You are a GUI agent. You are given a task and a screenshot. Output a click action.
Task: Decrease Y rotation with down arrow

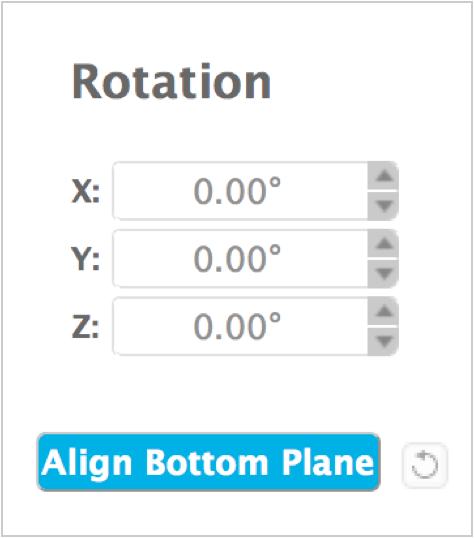tap(383, 273)
